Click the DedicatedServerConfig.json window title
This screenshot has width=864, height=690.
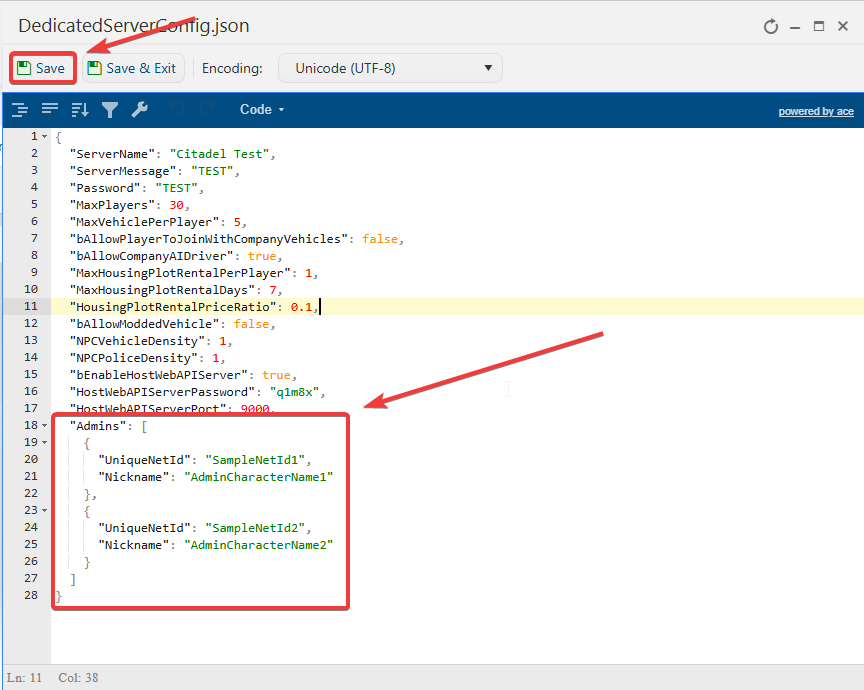pos(133,26)
